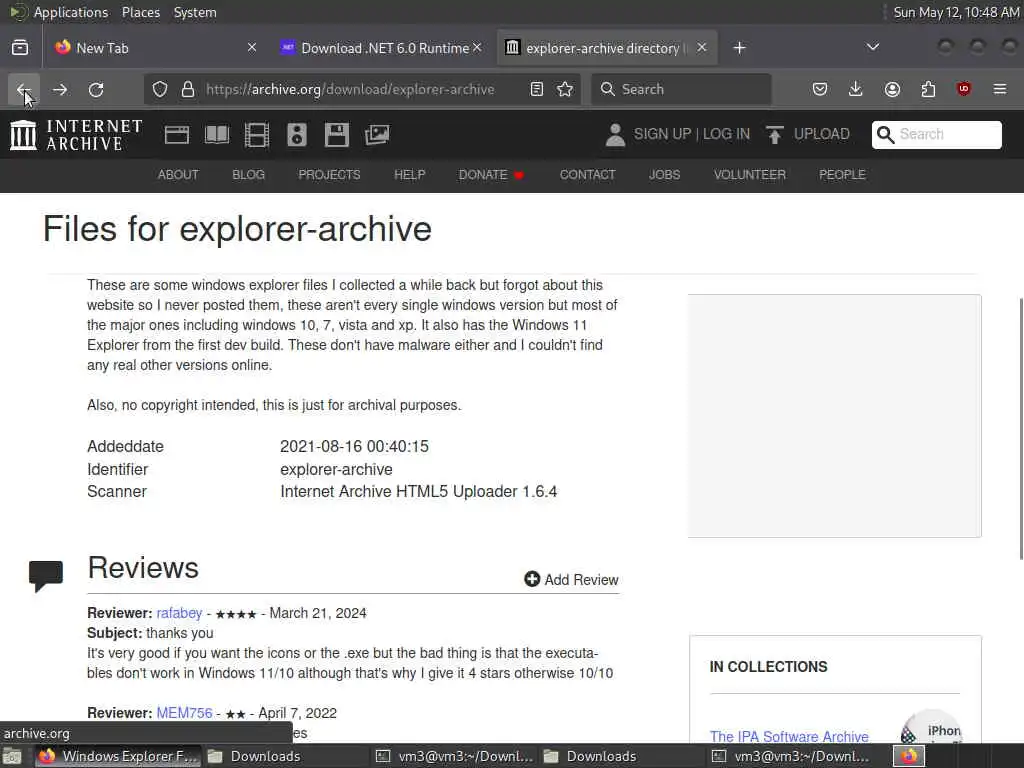Viewport: 1024px width, 768px height.
Task: Open the PEOPLE nav link
Action: [842, 175]
